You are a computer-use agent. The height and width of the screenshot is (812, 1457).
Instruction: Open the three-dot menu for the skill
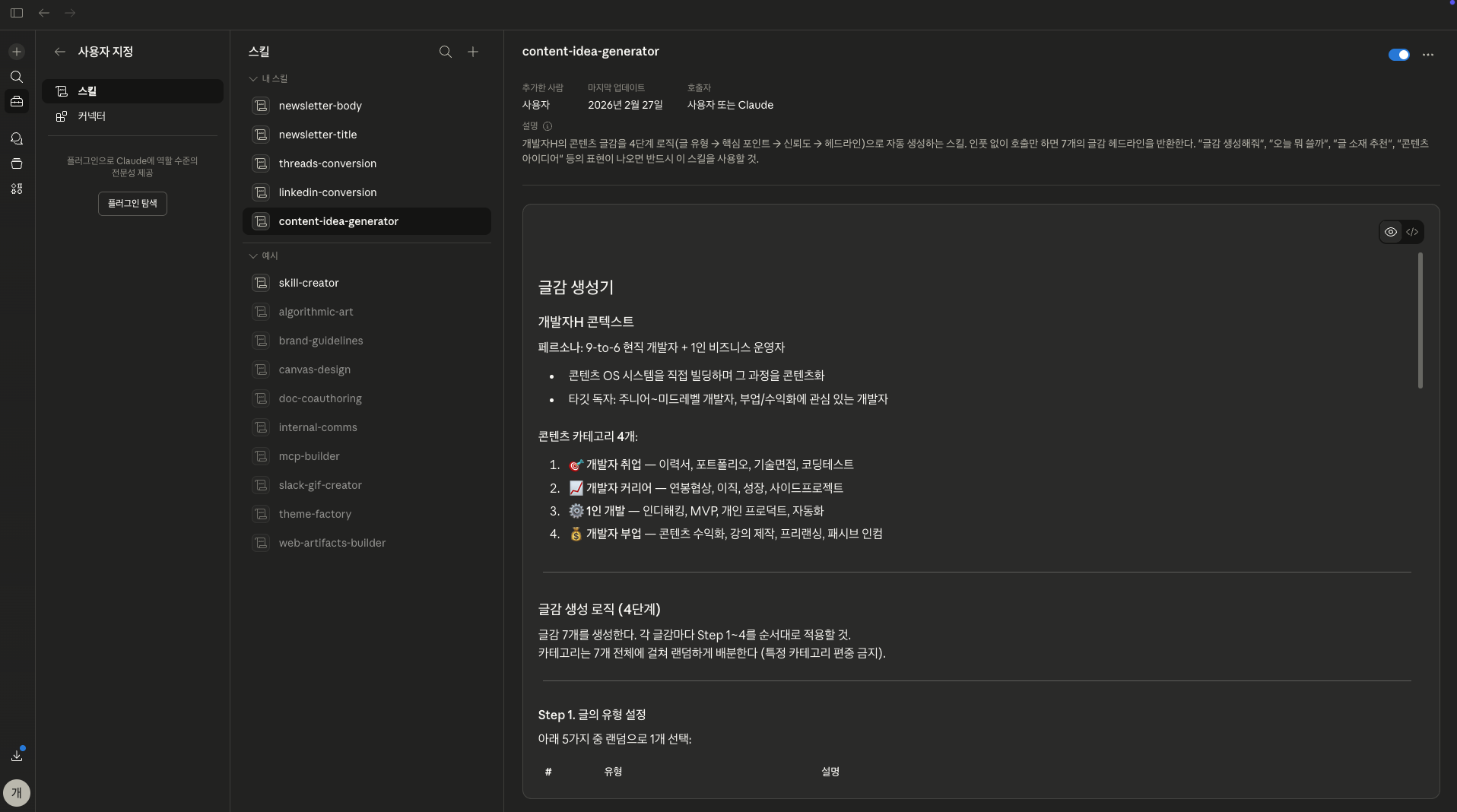coord(1428,55)
